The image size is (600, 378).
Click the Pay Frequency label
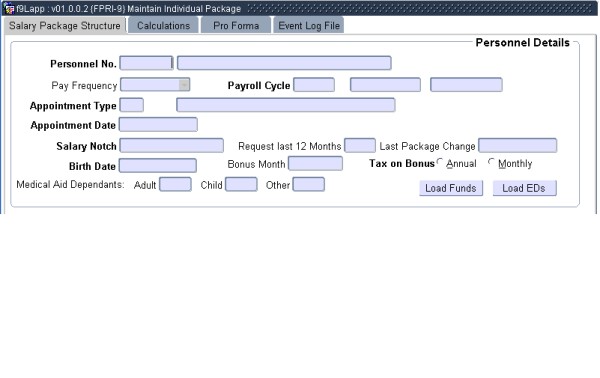click(x=84, y=86)
